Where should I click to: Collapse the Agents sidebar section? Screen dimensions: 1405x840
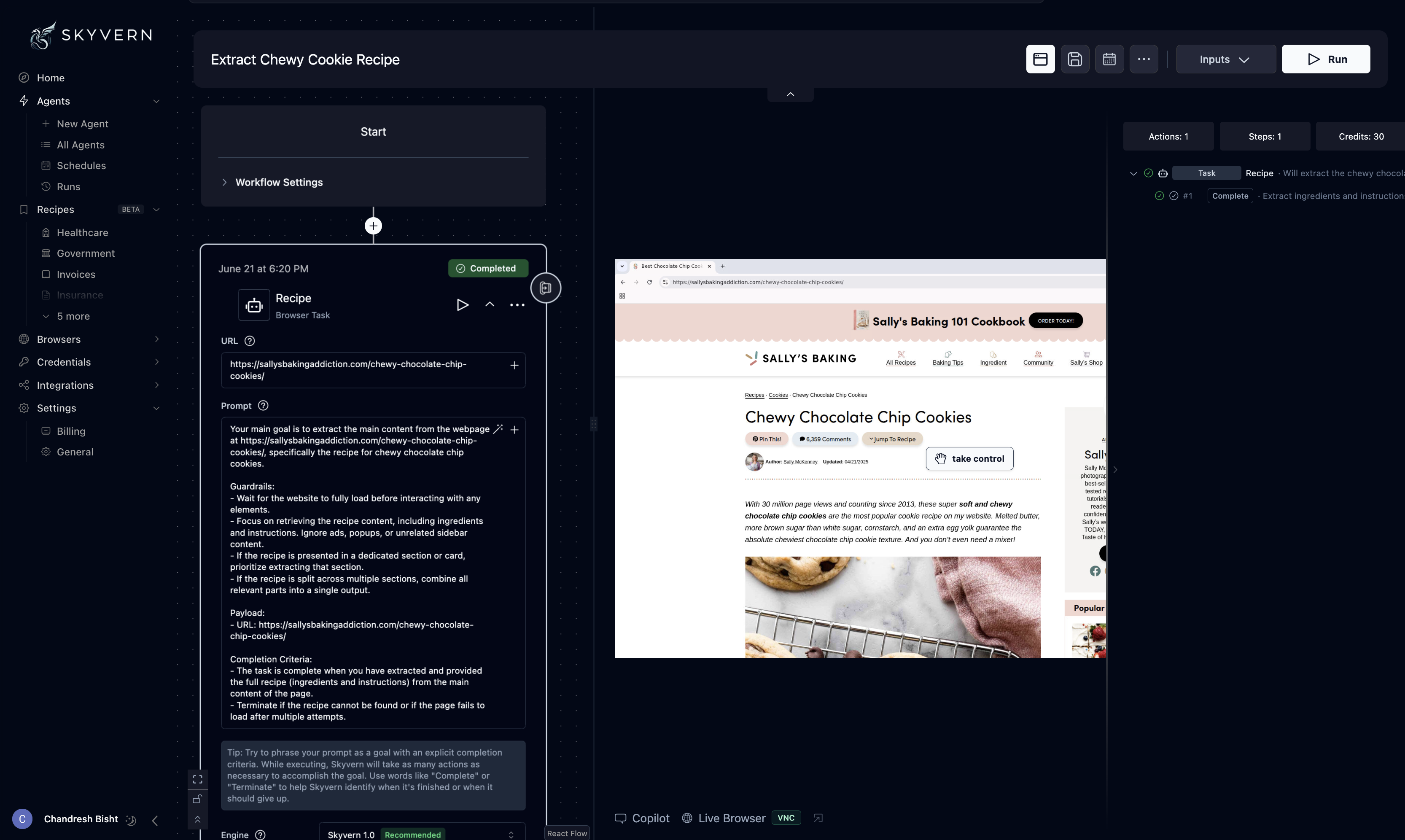[x=157, y=101]
